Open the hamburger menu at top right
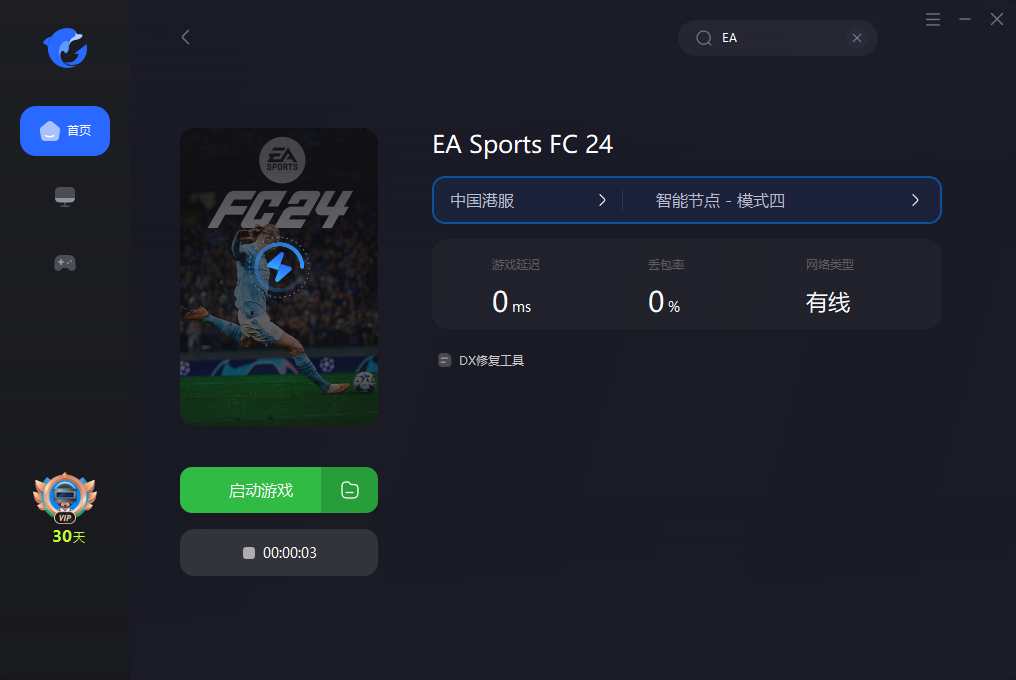Image resolution: width=1016 pixels, height=680 pixels. pos(932,19)
